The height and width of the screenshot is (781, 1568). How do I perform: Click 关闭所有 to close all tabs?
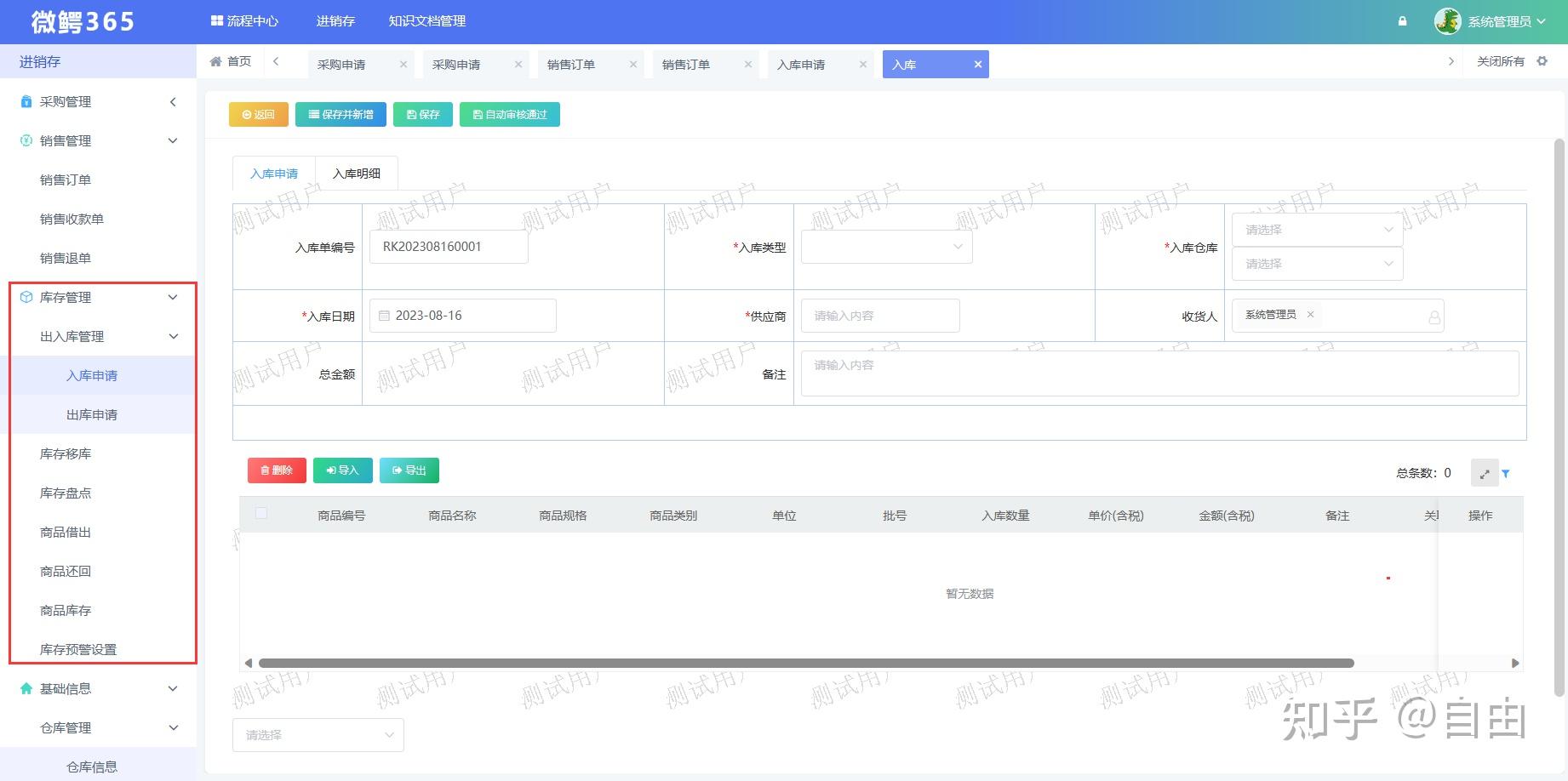(x=1501, y=61)
